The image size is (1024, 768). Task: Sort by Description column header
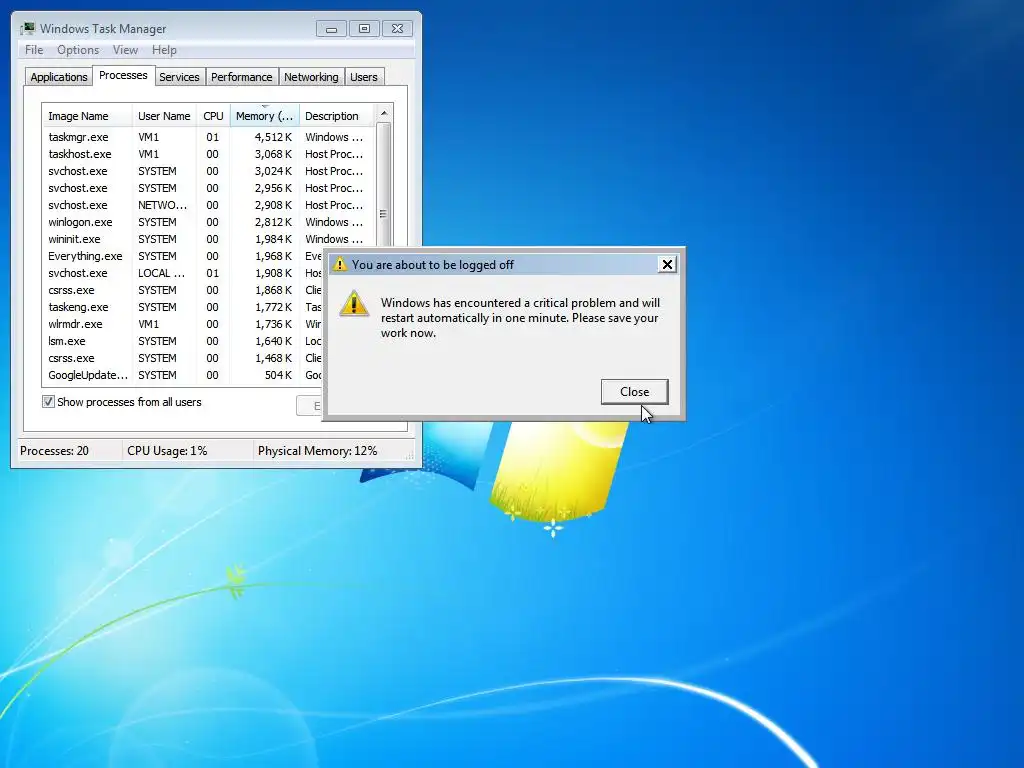coord(337,116)
